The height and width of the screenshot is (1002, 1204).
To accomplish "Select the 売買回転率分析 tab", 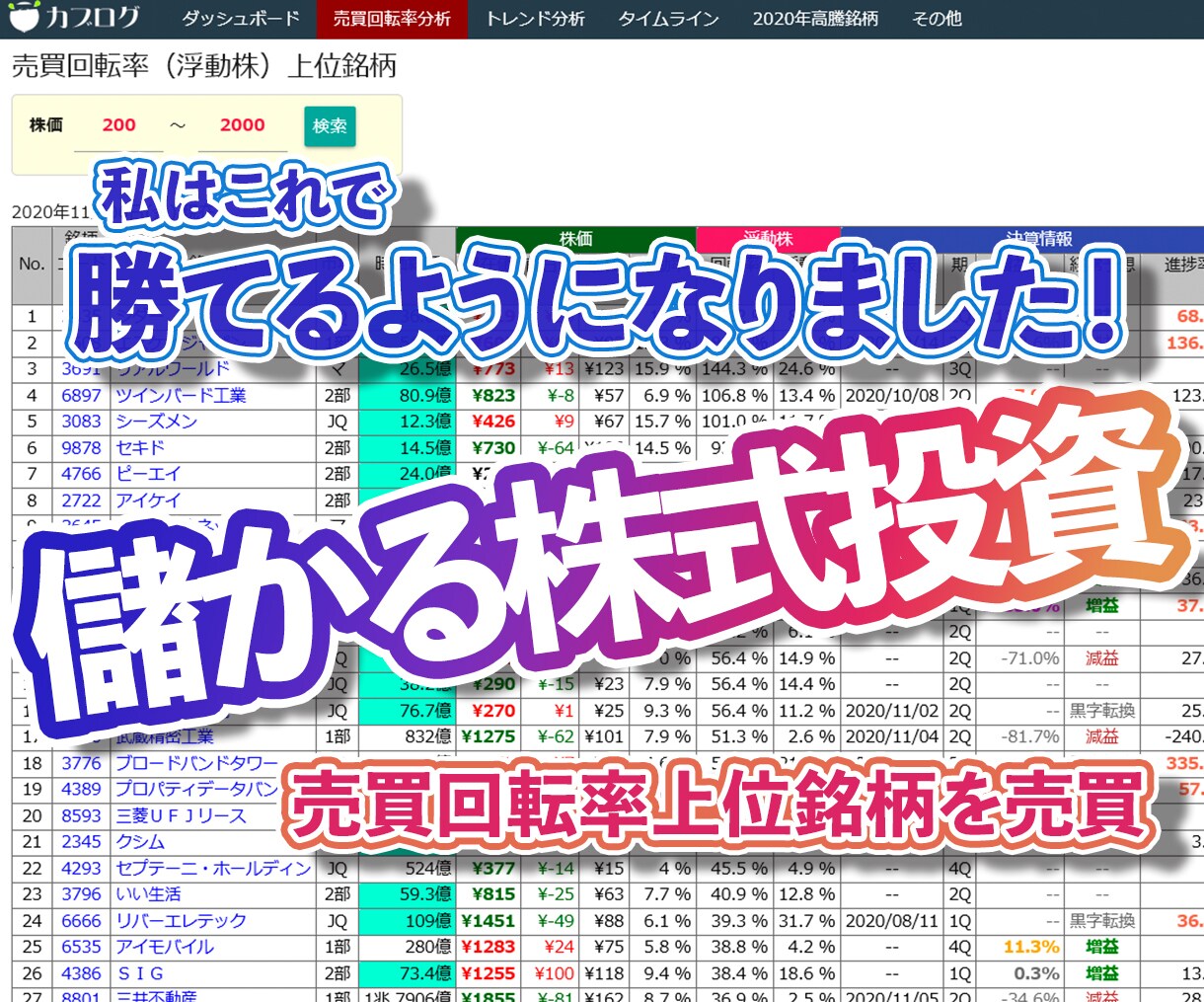I will [x=392, y=19].
